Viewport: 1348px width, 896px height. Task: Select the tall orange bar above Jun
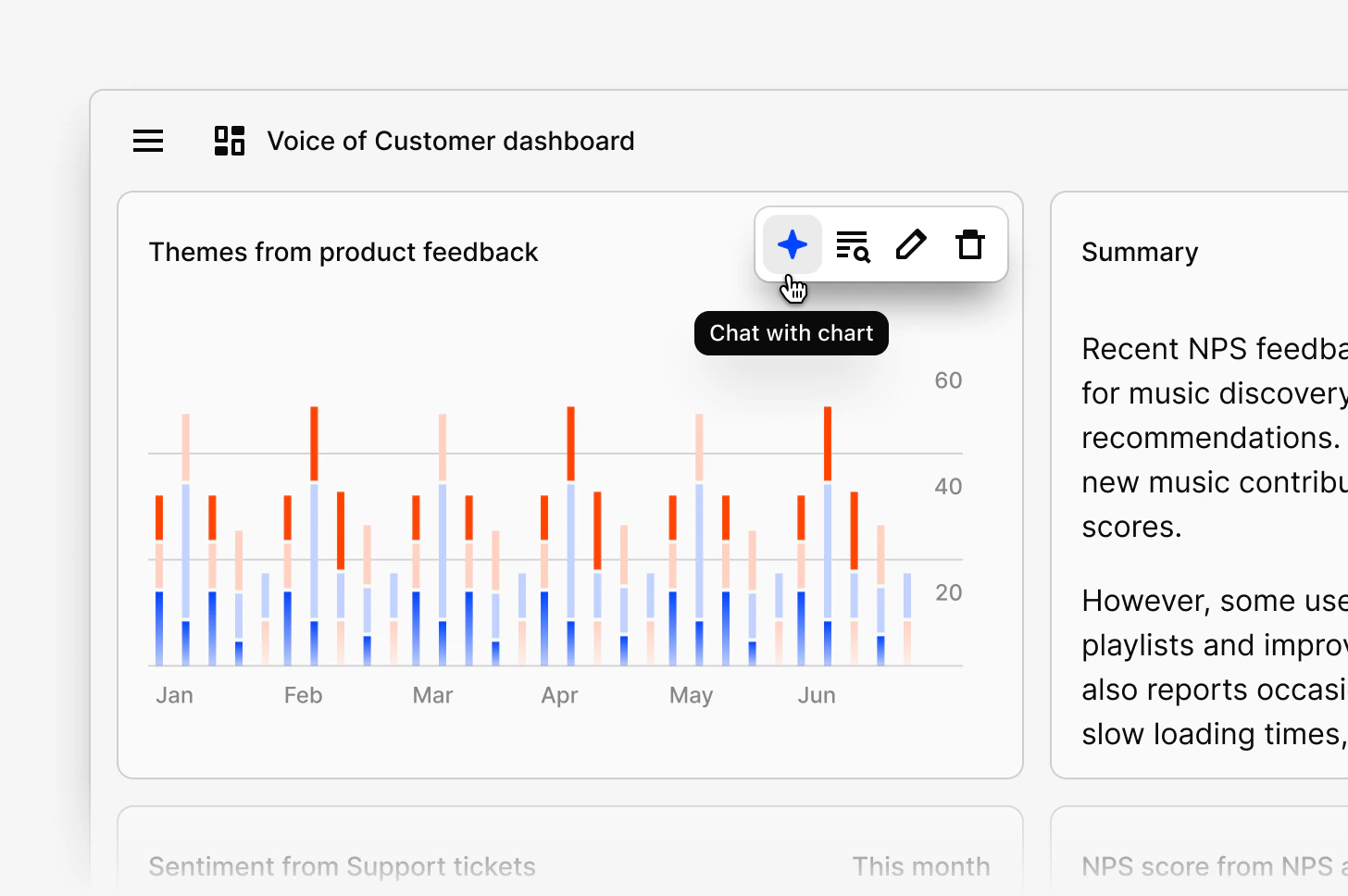click(x=827, y=435)
